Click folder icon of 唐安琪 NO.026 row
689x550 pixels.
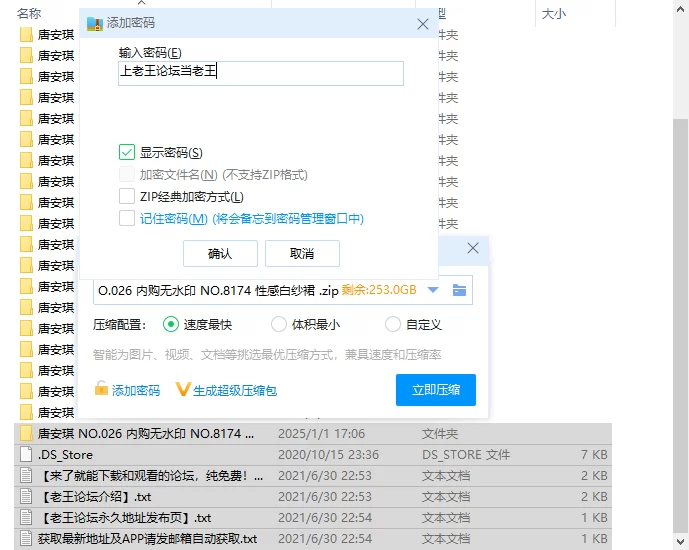(x=27, y=434)
